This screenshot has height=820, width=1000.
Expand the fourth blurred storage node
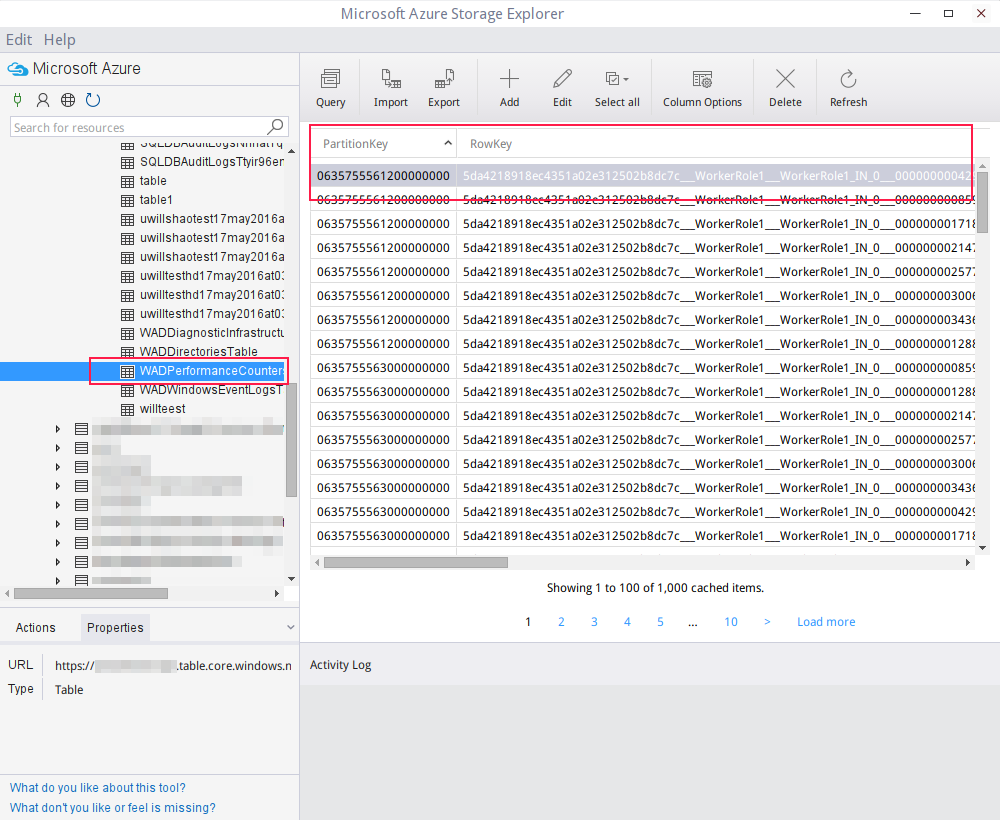[x=57, y=486]
